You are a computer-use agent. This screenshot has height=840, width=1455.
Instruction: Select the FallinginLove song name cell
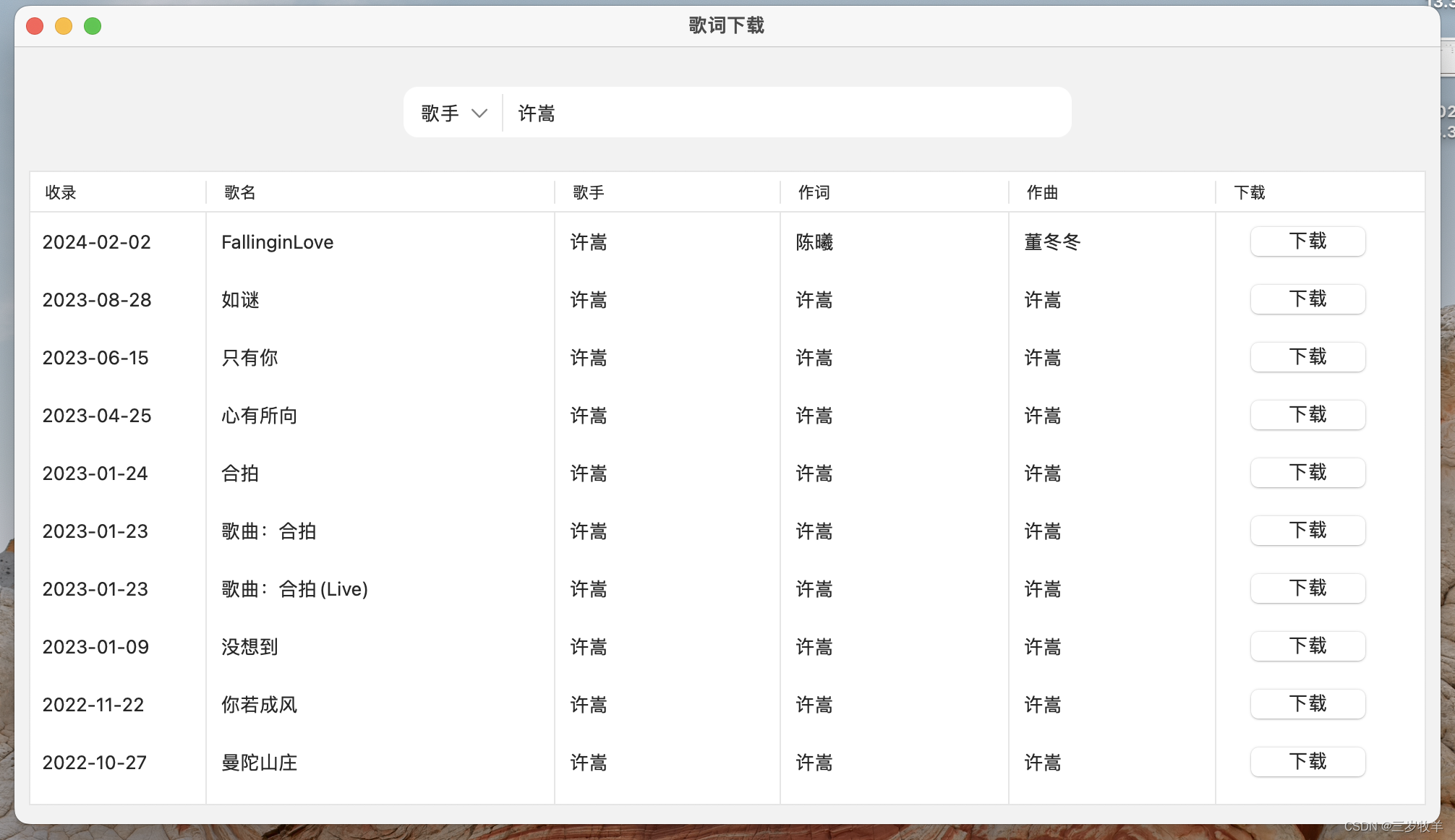(x=277, y=242)
